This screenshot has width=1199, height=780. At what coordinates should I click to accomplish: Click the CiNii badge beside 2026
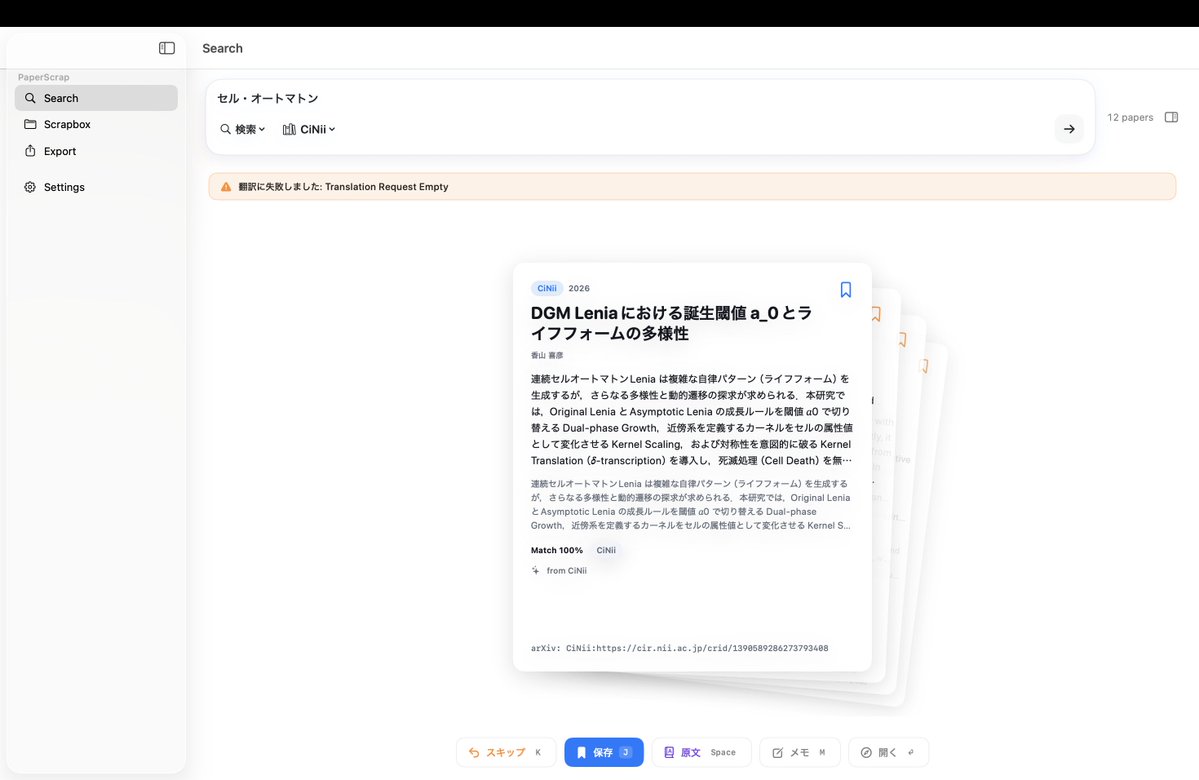tap(547, 288)
